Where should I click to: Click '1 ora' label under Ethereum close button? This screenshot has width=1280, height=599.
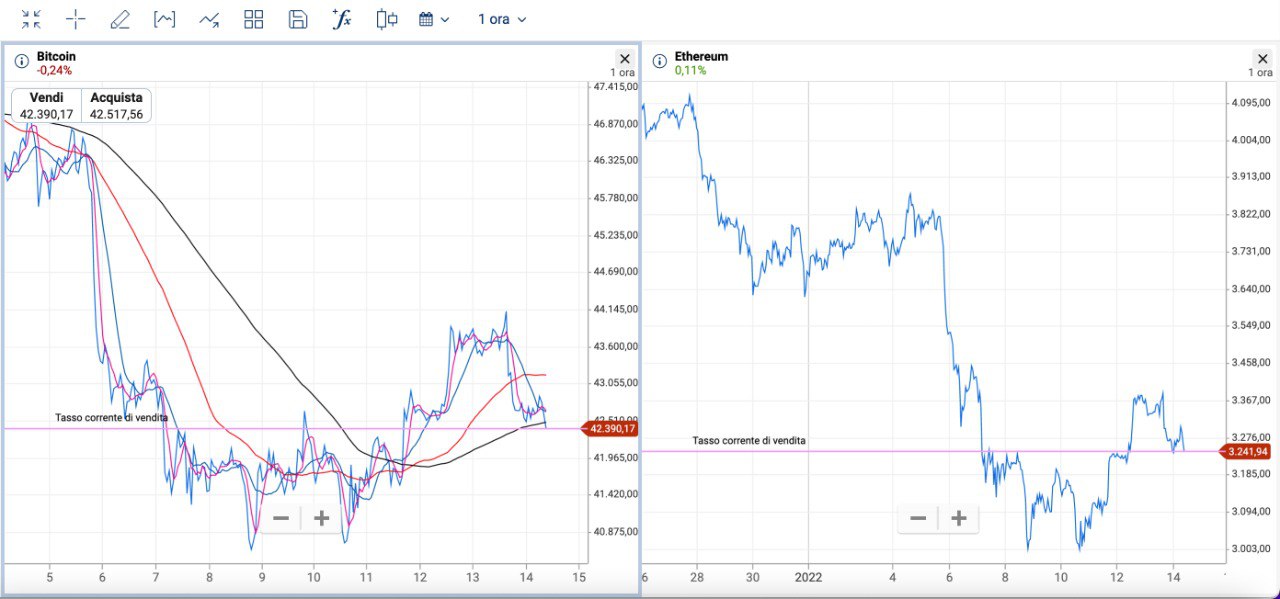click(x=1260, y=73)
